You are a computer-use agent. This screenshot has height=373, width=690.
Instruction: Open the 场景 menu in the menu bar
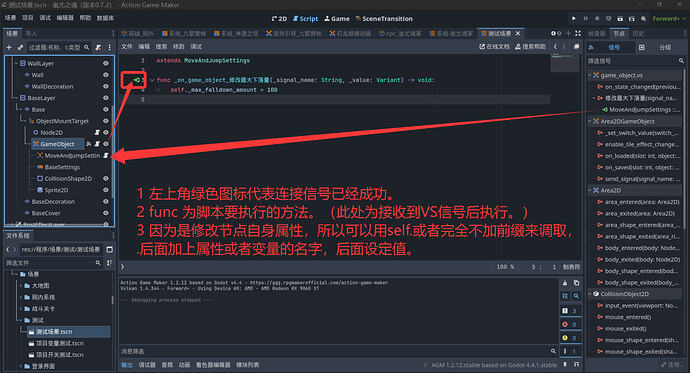pyautogui.click(x=10, y=18)
